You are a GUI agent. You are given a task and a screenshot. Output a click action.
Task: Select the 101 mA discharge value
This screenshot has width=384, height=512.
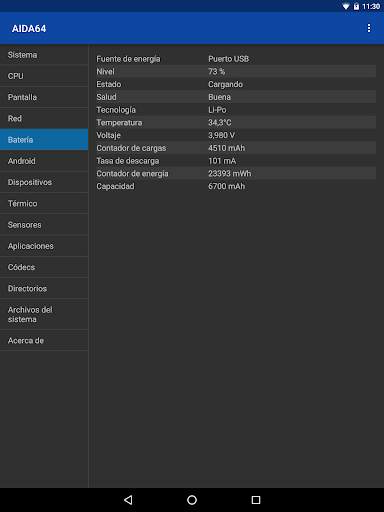(222, 161)
